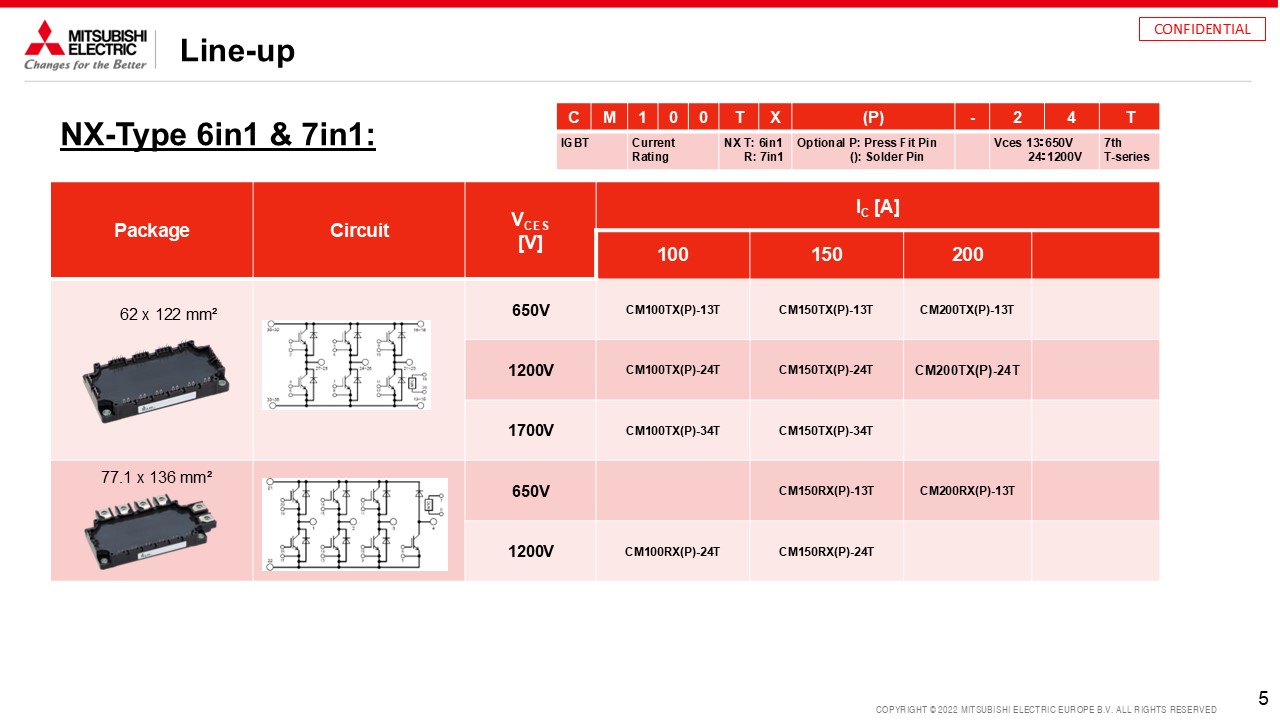The width and height of the screenshot is (1280, 720).
Task: Click the copyright notice footer text
Action: click(x=1046, y=709)
